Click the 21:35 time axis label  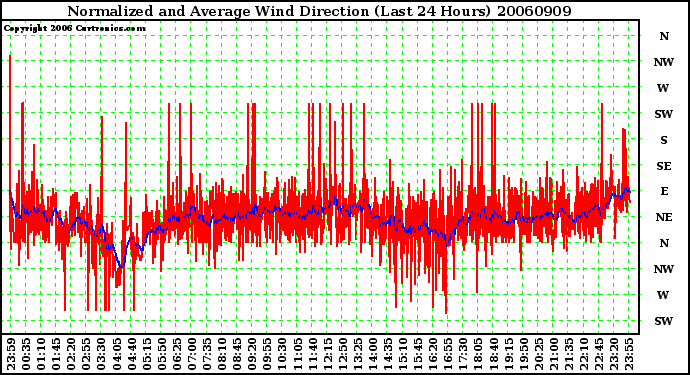pyautogui.click(x=569, y=354)
